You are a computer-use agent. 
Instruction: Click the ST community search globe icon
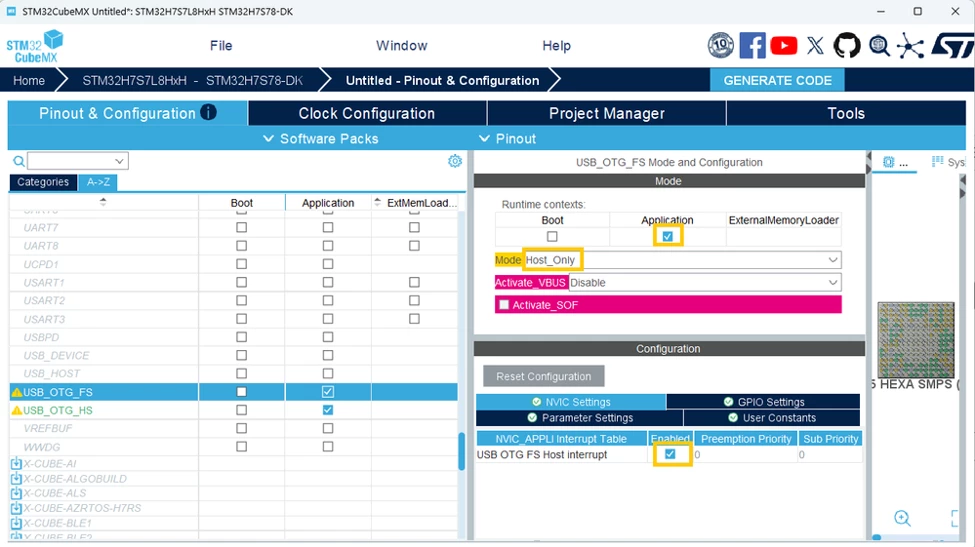coord(879,45)
